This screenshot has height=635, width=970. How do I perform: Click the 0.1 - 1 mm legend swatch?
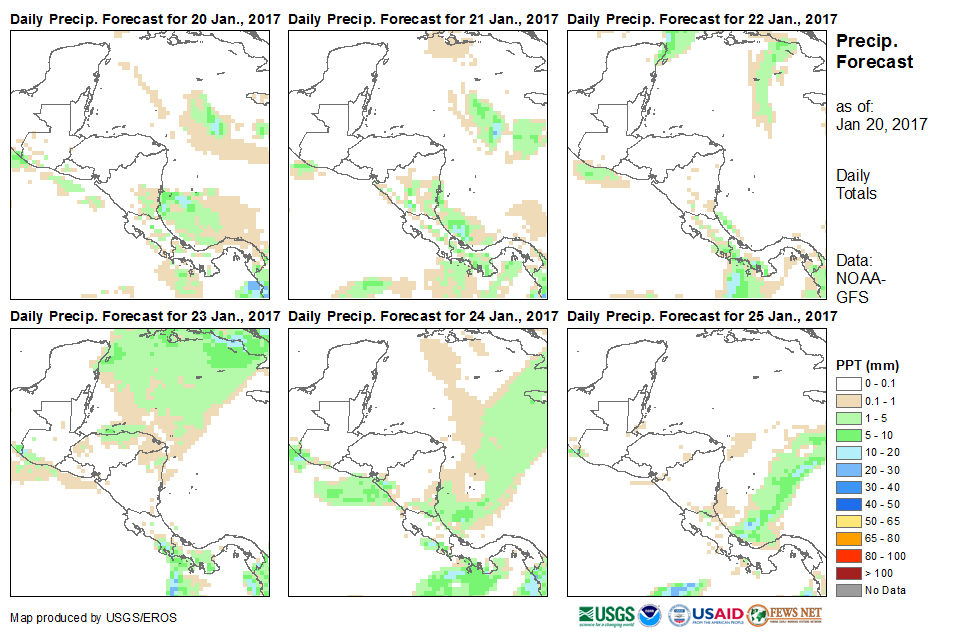point(847,400)
